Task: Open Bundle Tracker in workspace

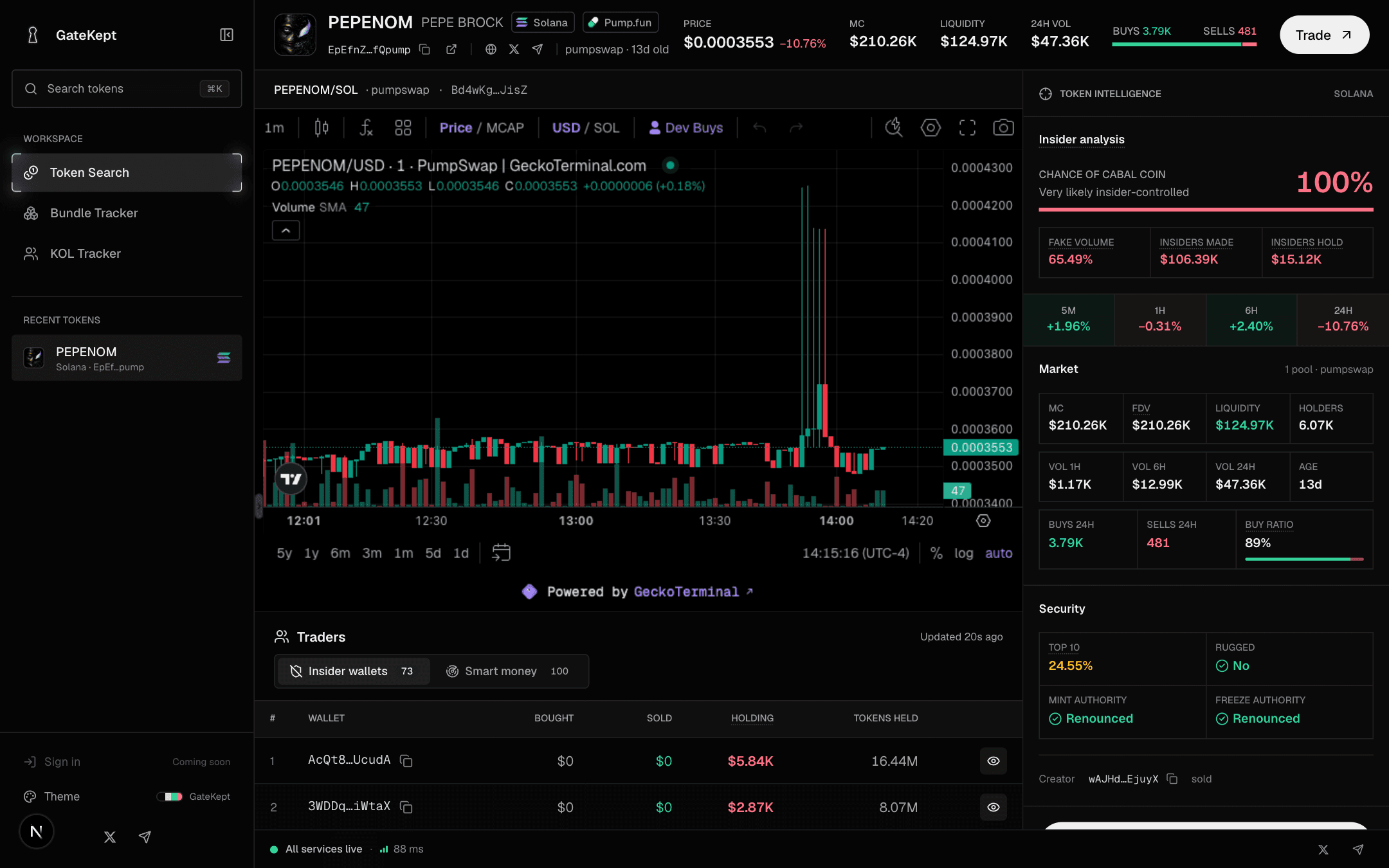Action: point(127,213)
